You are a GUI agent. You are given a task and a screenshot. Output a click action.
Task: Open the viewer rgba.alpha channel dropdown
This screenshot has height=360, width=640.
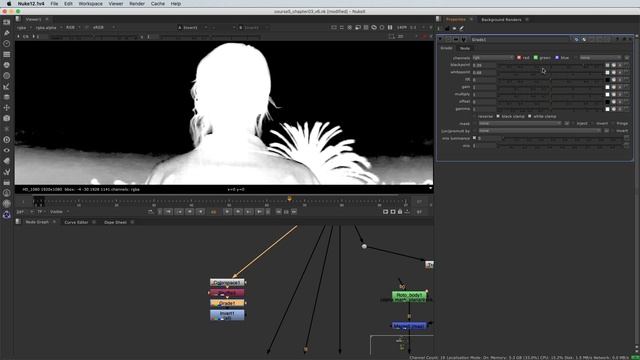[49, 27]
